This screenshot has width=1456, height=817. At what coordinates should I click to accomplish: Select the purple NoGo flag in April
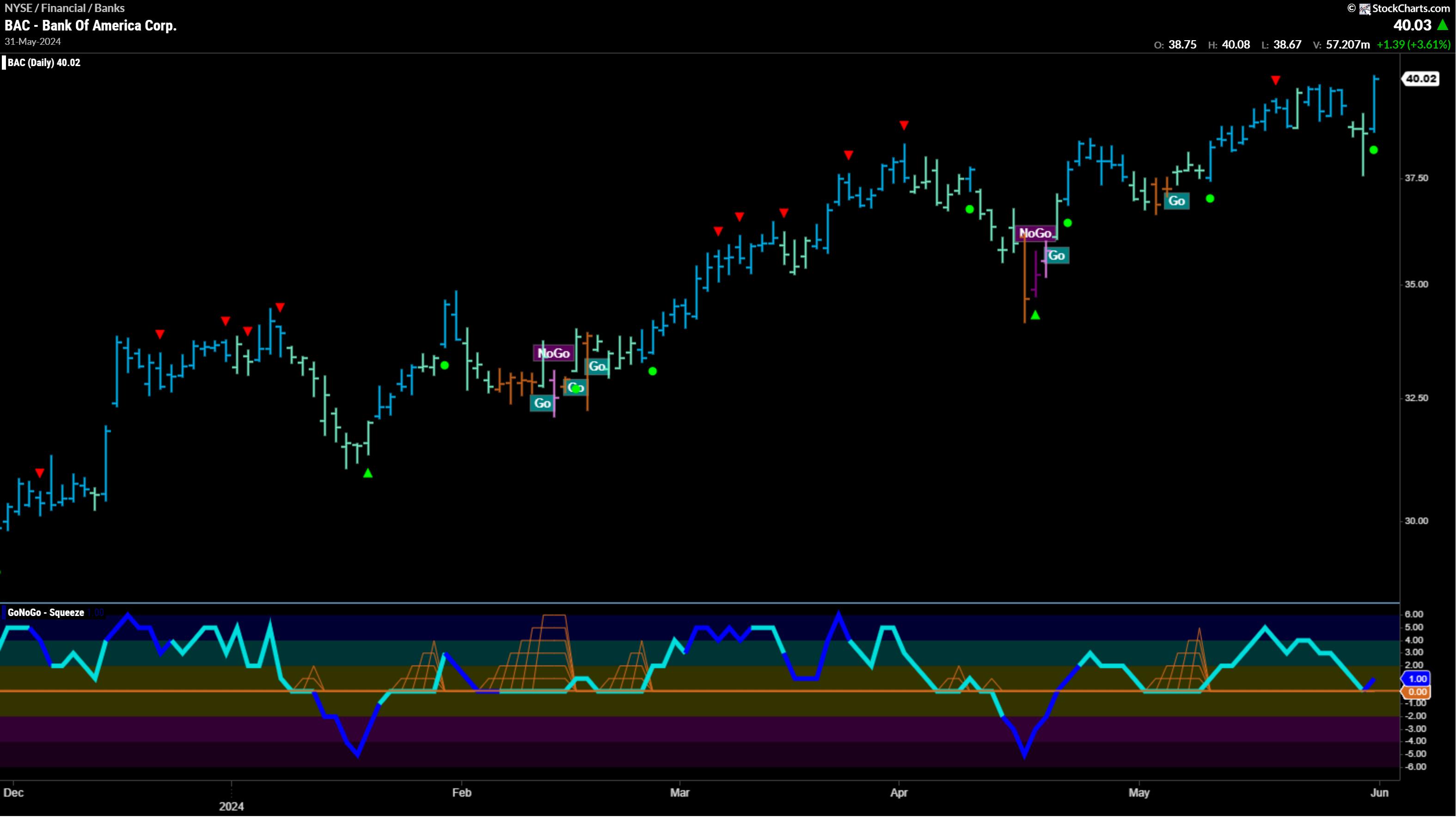(1035, 233)
